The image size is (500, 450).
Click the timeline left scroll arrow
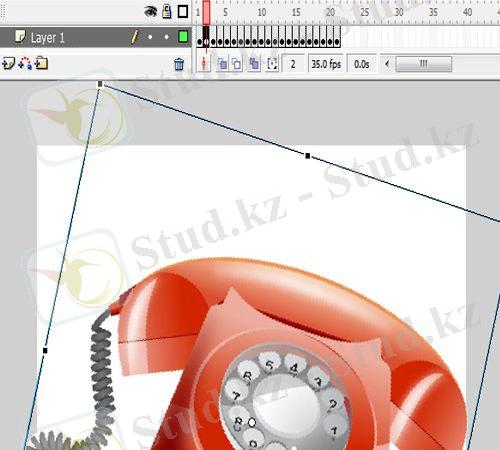387,64
